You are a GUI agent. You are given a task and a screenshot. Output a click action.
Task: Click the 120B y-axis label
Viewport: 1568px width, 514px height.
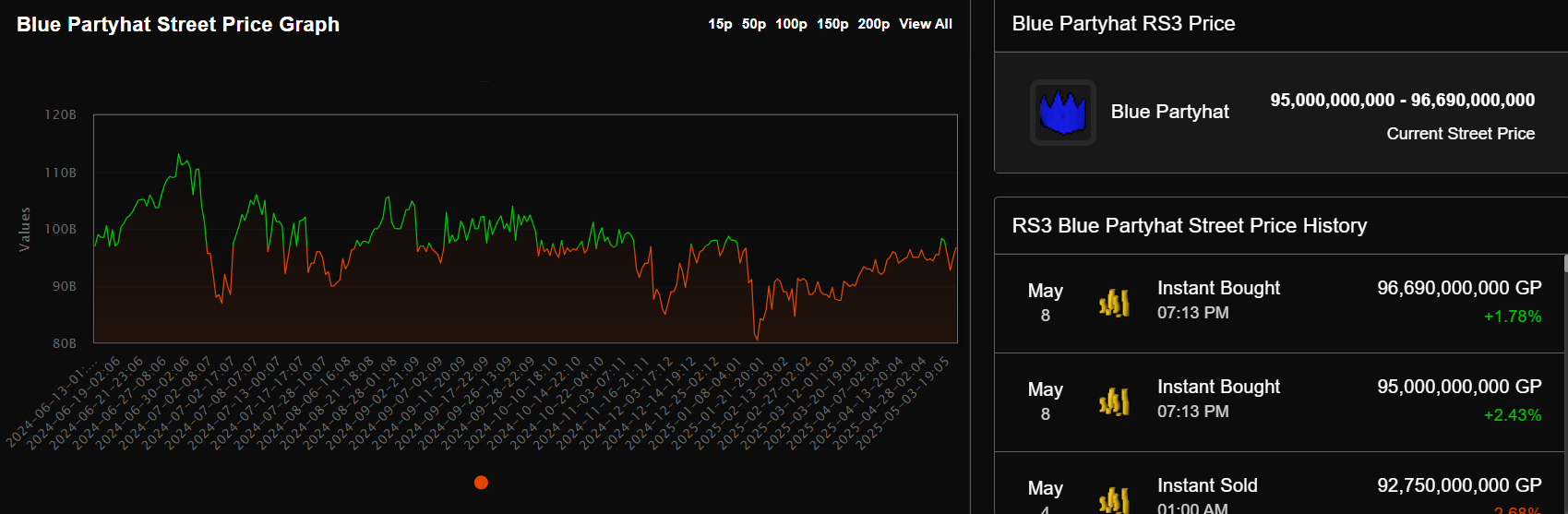click(61, 115)
